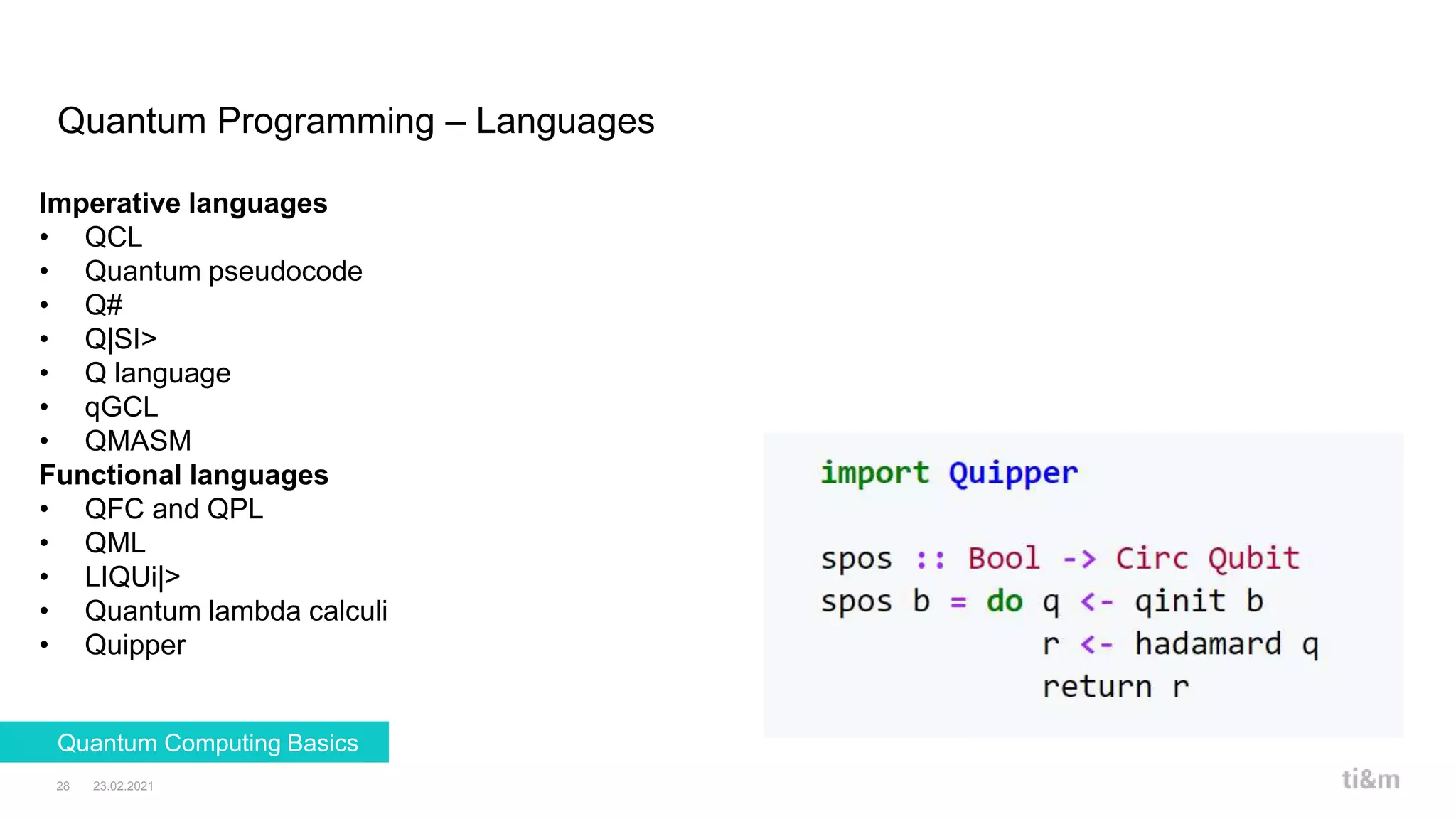
Task: Click the slide title Quantum Programming – Languages
Action: [355, 121]
